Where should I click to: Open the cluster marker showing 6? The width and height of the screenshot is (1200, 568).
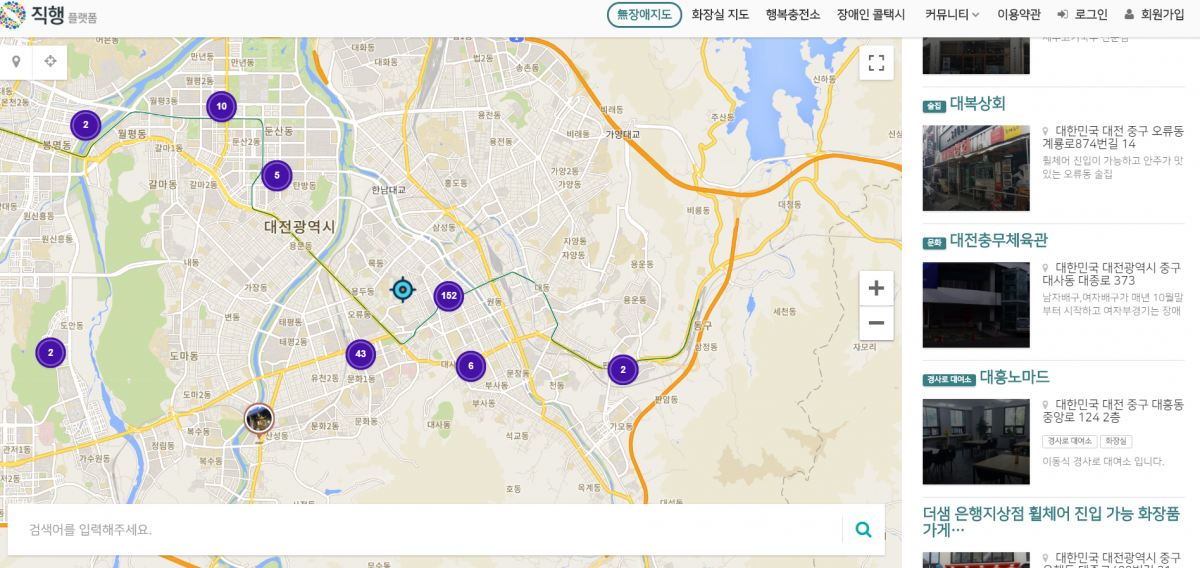471,366
